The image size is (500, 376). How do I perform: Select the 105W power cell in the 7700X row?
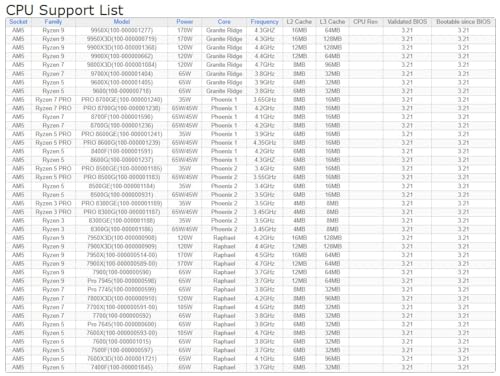coord(185,307)
